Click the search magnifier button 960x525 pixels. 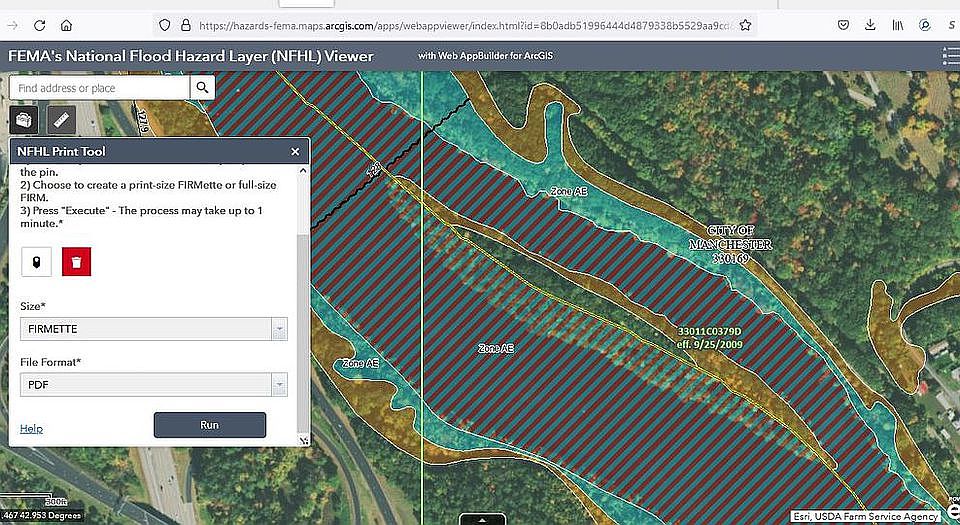203,88
